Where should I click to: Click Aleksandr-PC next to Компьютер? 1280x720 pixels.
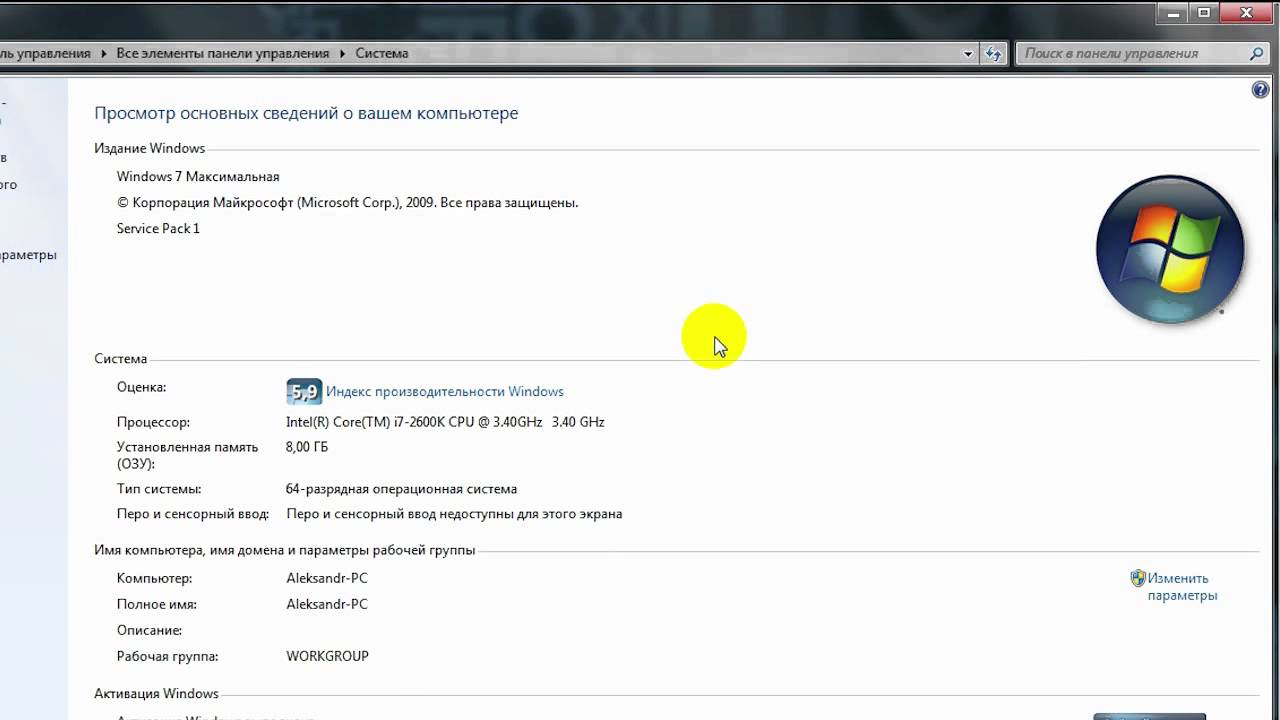(327, 578)
